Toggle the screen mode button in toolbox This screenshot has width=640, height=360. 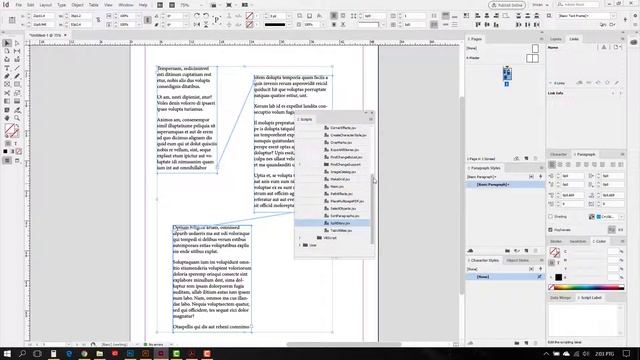coord(17,160)
